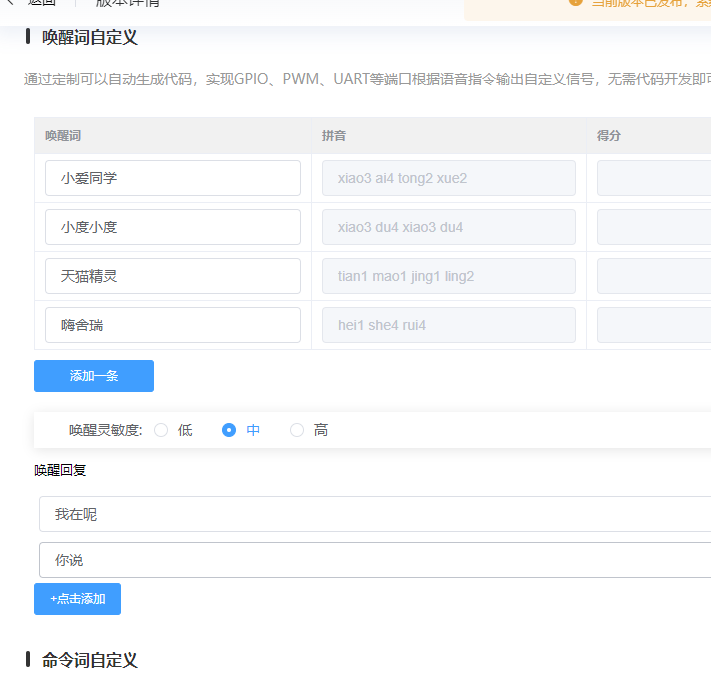The width and height of the screenshot is (711, 681).
Task: Focus the 天猫精灵 wake word field
Action: tap(172, 276)
